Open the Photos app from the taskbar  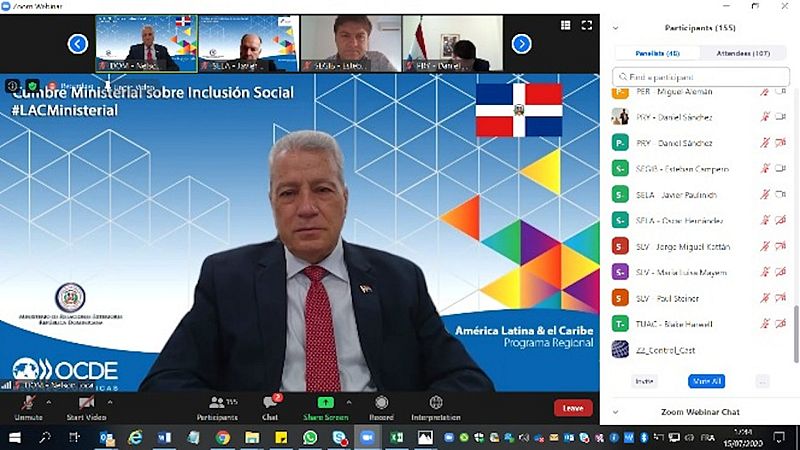click(x=425, y=438)
